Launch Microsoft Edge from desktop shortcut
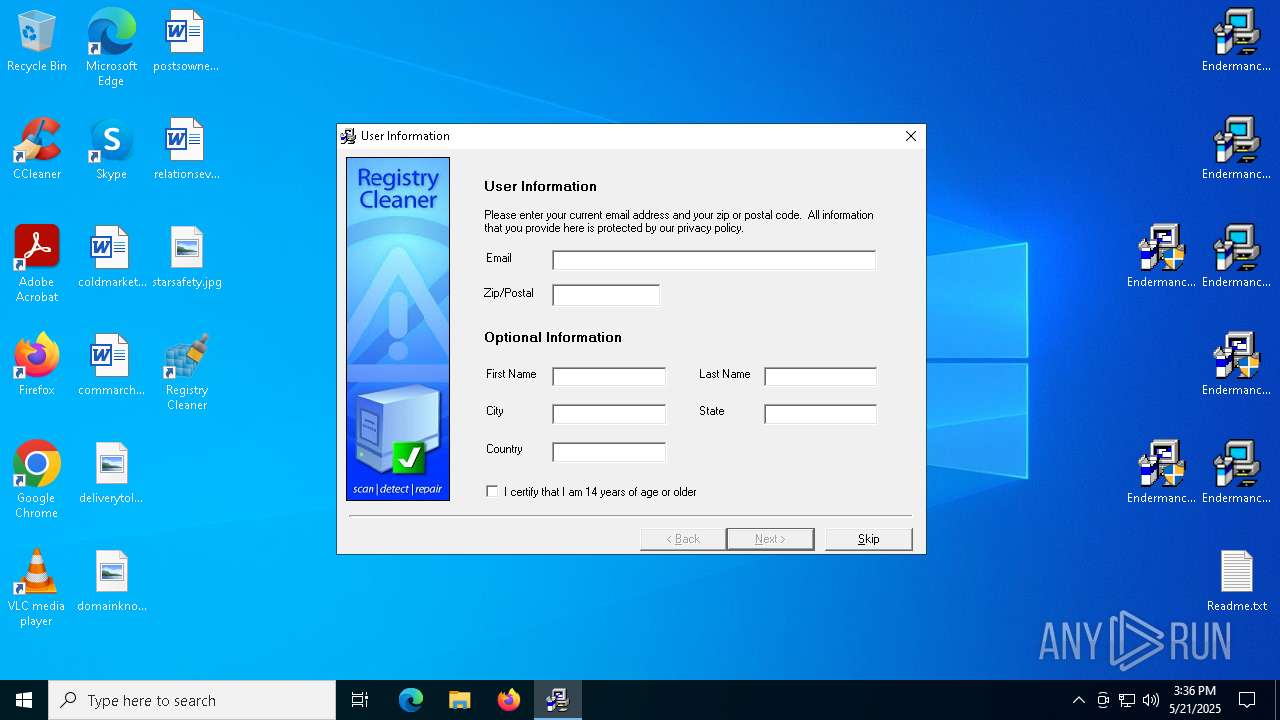 [x=111, y=48]
